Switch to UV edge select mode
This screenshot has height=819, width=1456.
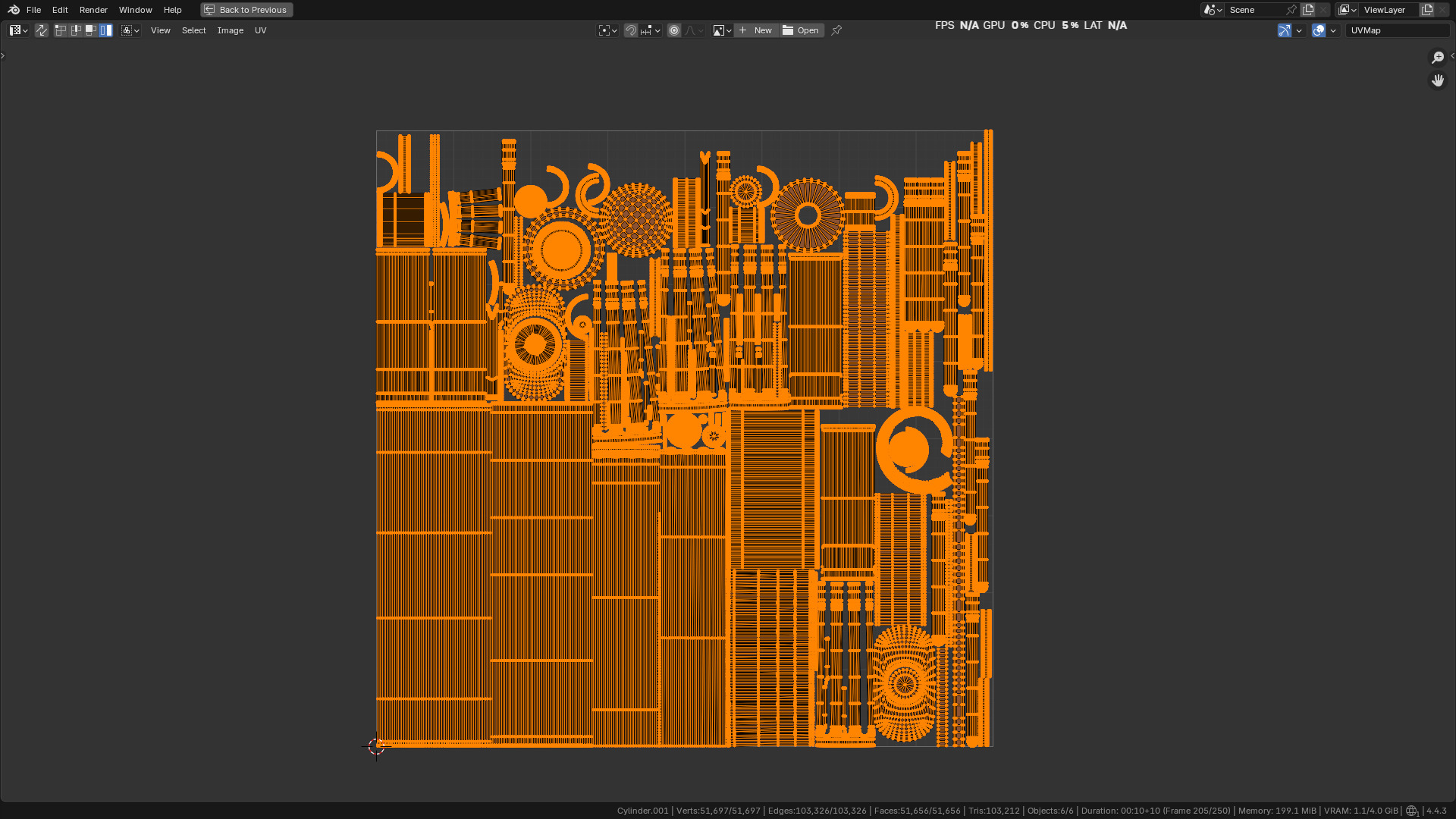coord(76,30)
